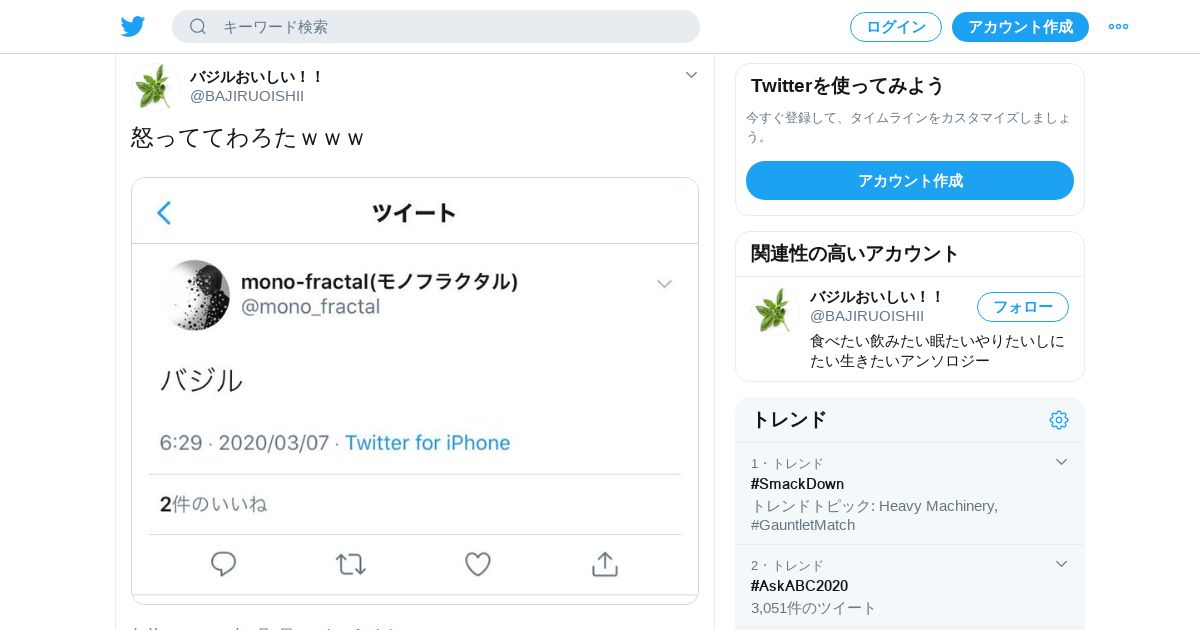The image size is (1200, 630).
Task: Click the Twitter for iPhone link
Action: click(x=427, y=443)
